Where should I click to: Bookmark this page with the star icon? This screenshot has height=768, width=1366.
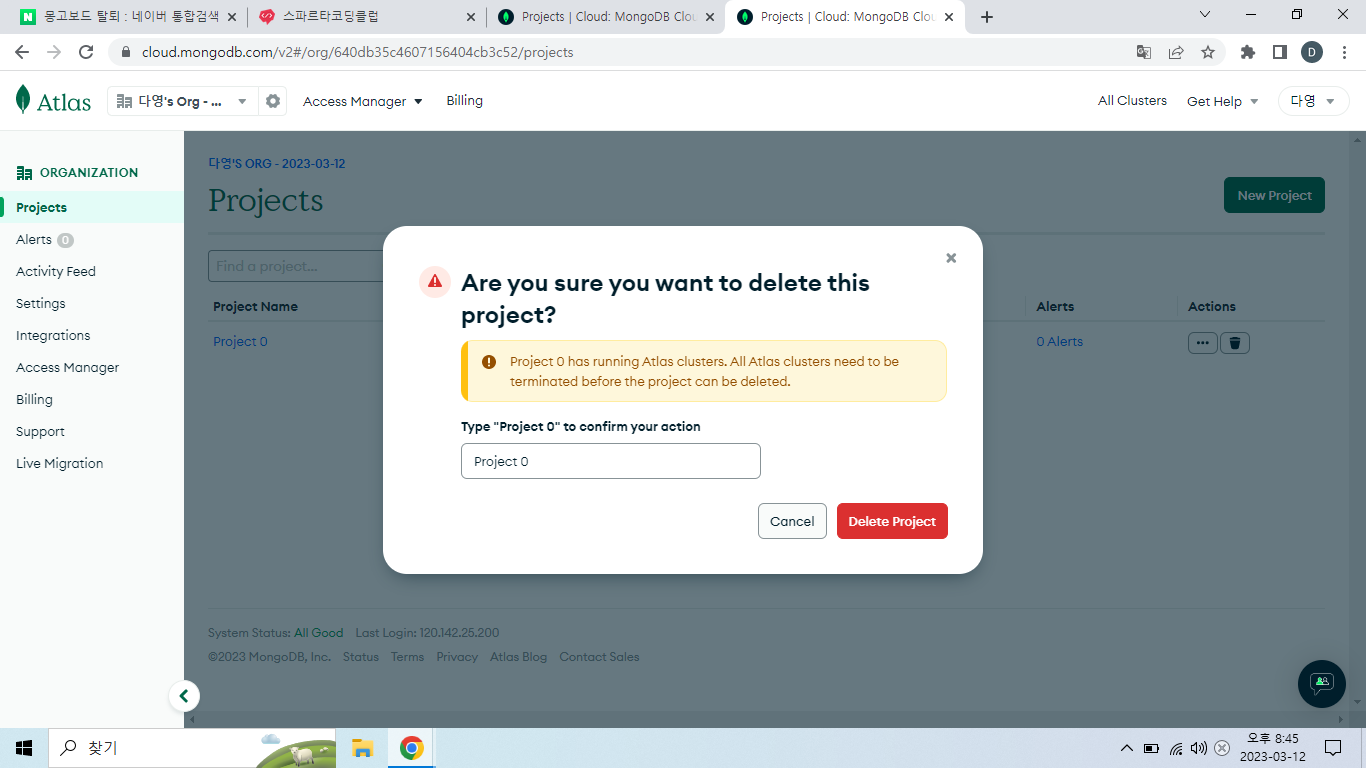click(1208, 52)
